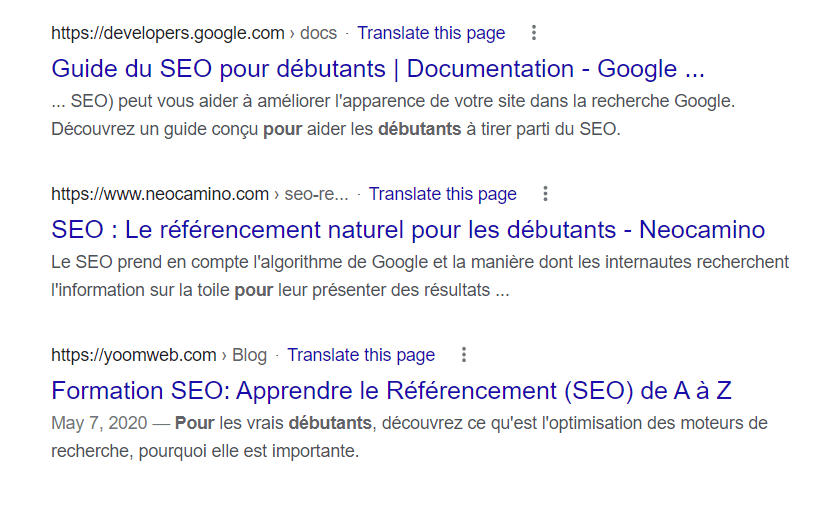Image resolution: width=829 pixels, height=516 pixels.
Task: Click the https://yoomweb.com URL text
Action: click(134, 355)
